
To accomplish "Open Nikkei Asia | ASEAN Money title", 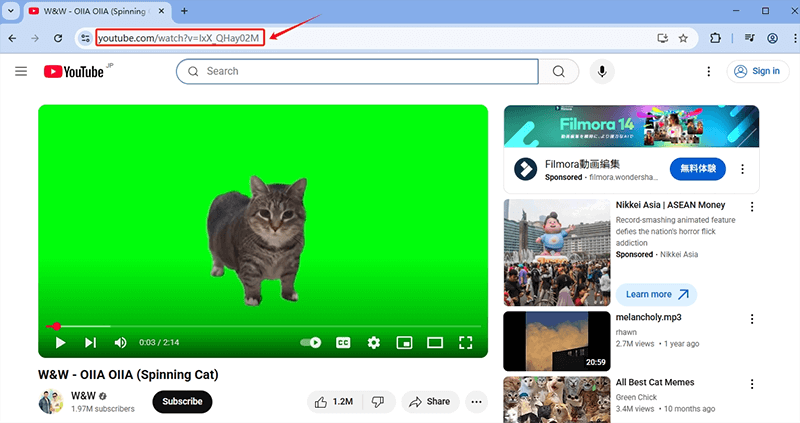I will (x=670, y=205).
